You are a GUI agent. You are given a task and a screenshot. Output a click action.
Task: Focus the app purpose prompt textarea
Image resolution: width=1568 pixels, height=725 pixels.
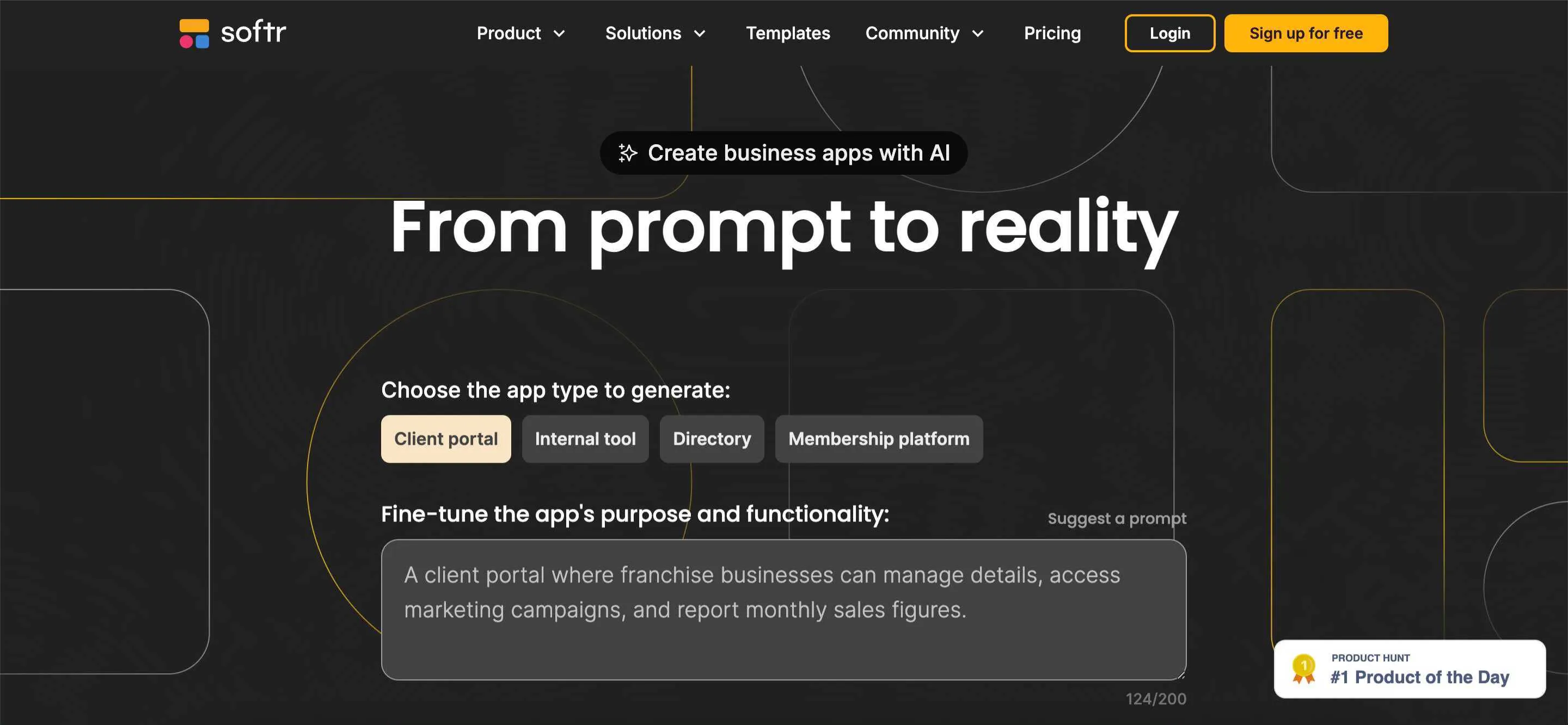783,610
